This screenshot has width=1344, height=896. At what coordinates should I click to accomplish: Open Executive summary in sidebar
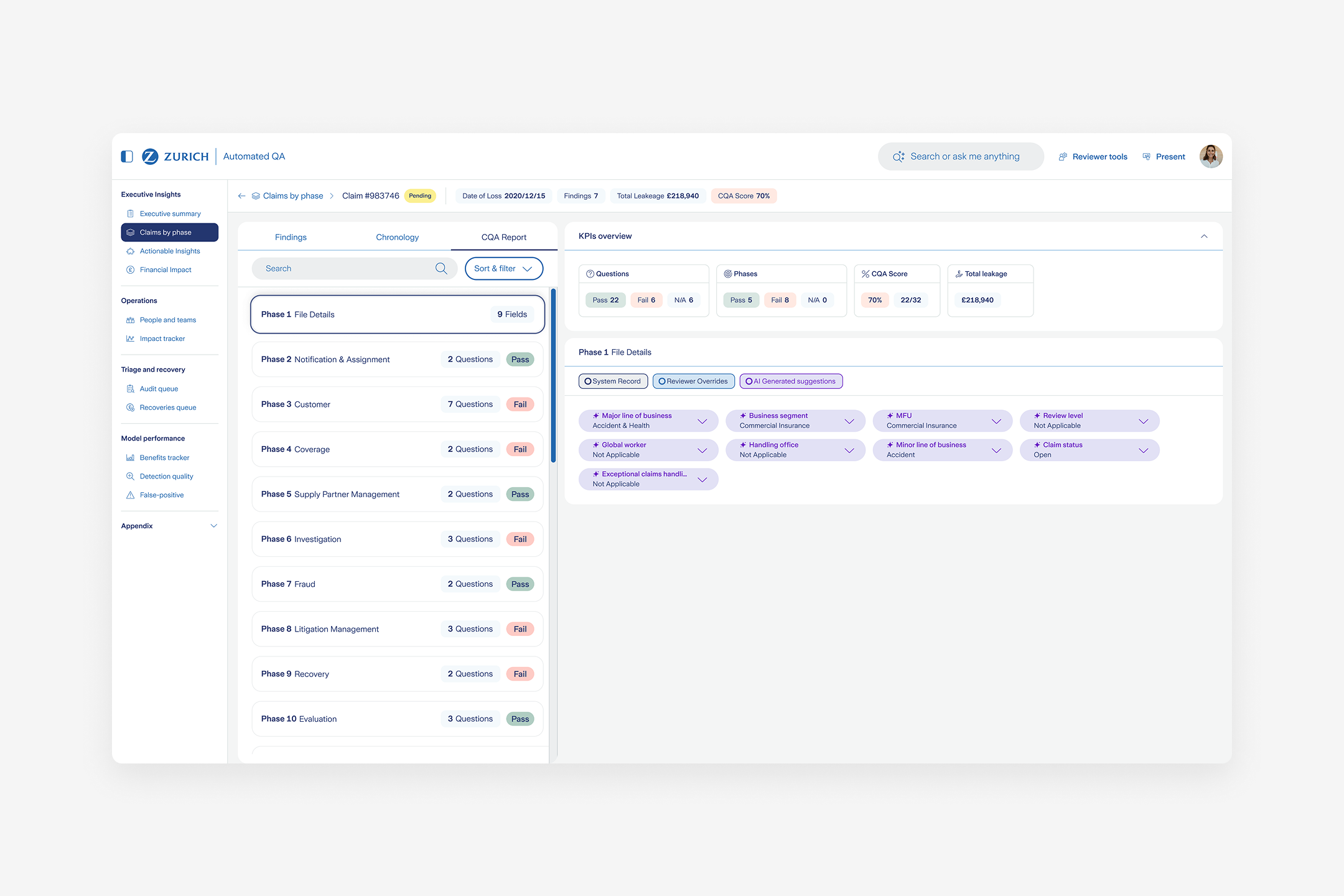(x=170, y=213)
